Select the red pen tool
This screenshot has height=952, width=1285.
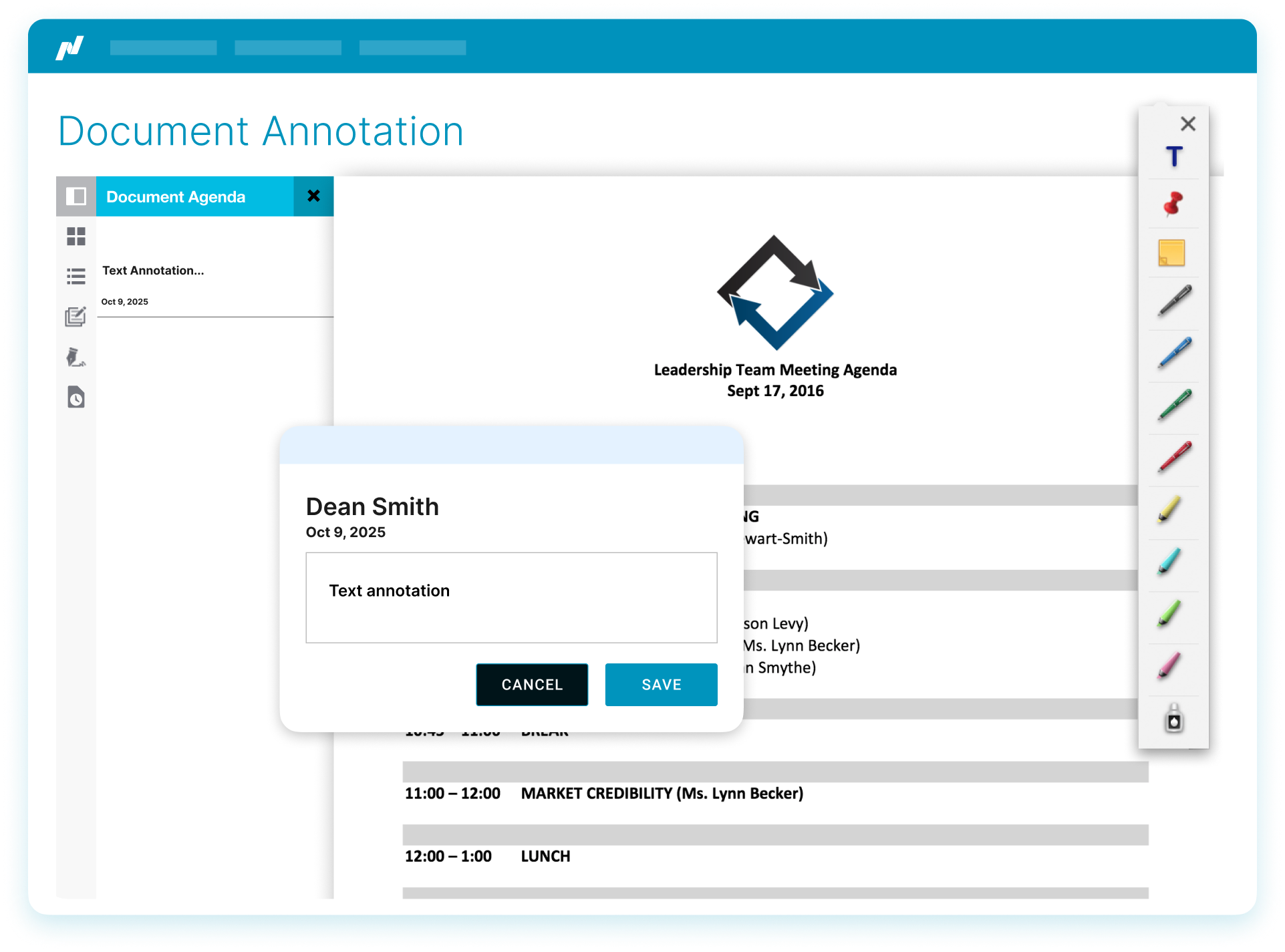pyautogui.click(x=1174, y=457)
